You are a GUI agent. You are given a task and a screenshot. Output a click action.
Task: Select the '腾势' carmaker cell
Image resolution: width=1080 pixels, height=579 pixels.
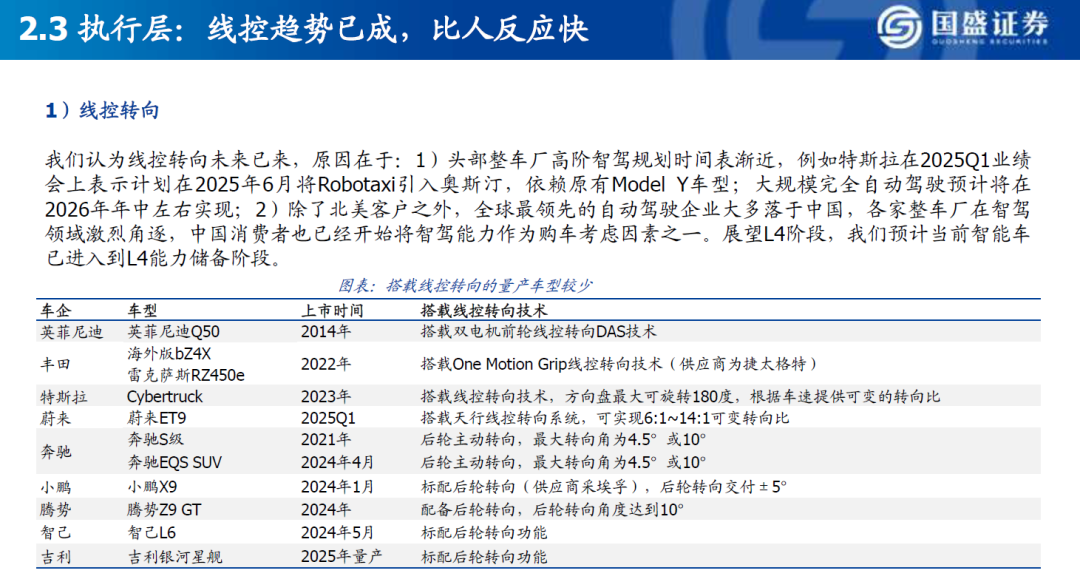(56, 510)
